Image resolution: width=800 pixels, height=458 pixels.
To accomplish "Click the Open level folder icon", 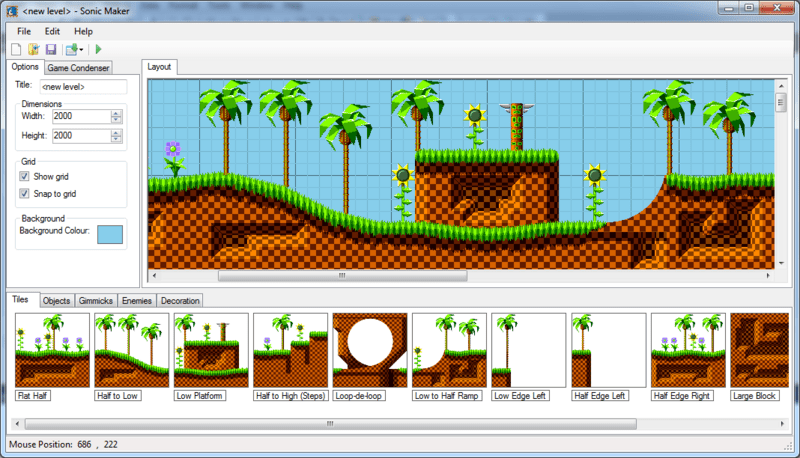I will [x=34, y=49].
